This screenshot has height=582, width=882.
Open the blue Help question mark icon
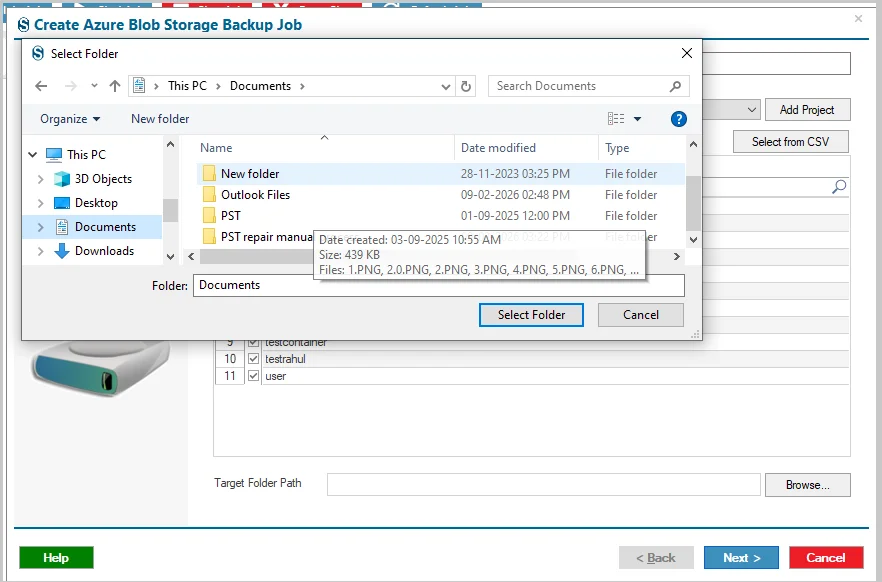coord(678,119)
